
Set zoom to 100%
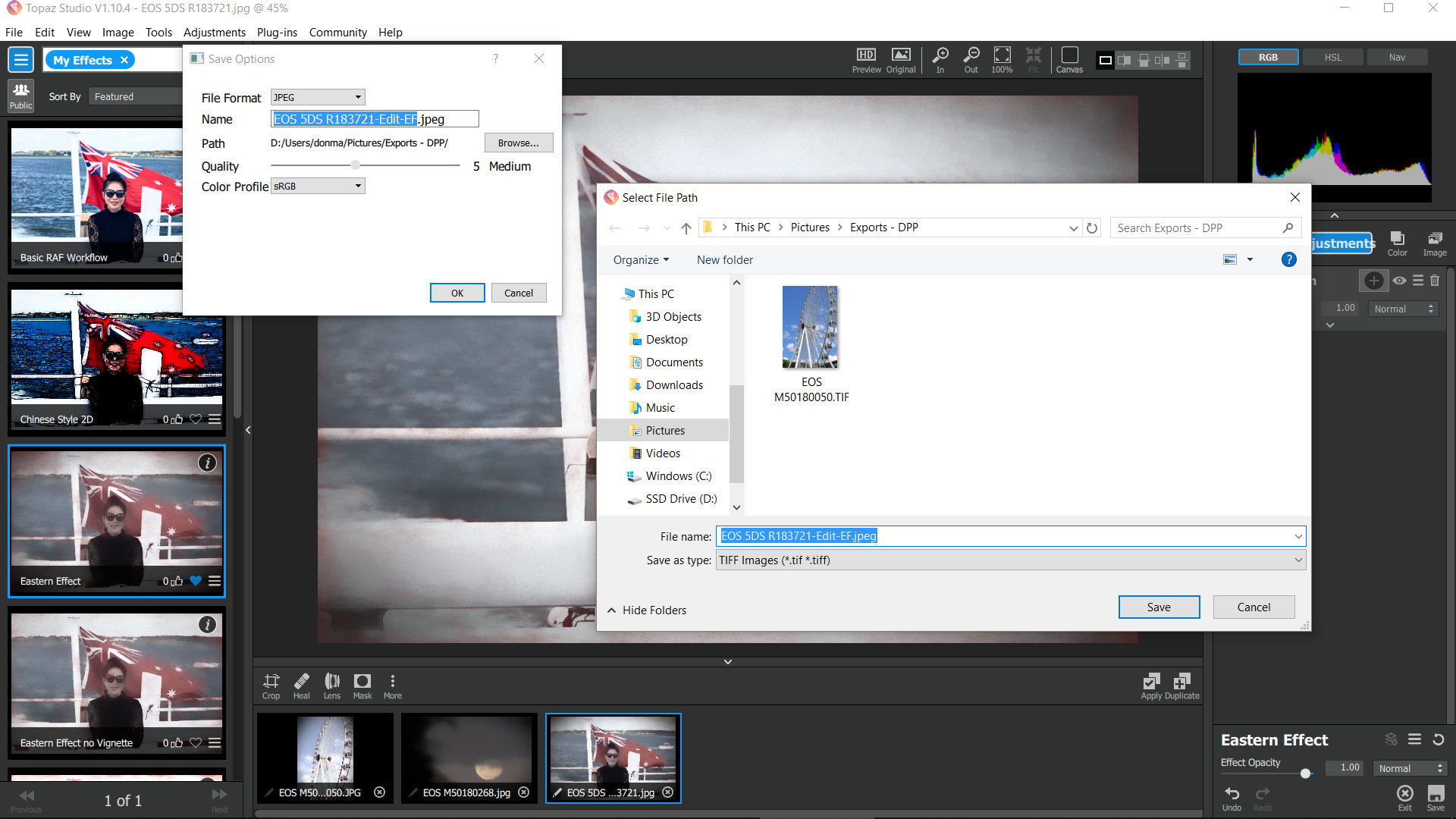click(x=1002, y=60)
